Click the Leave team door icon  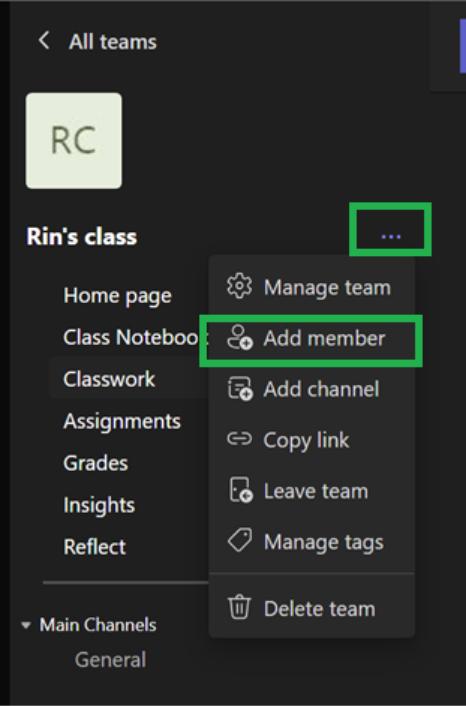[x=240, y=490]
